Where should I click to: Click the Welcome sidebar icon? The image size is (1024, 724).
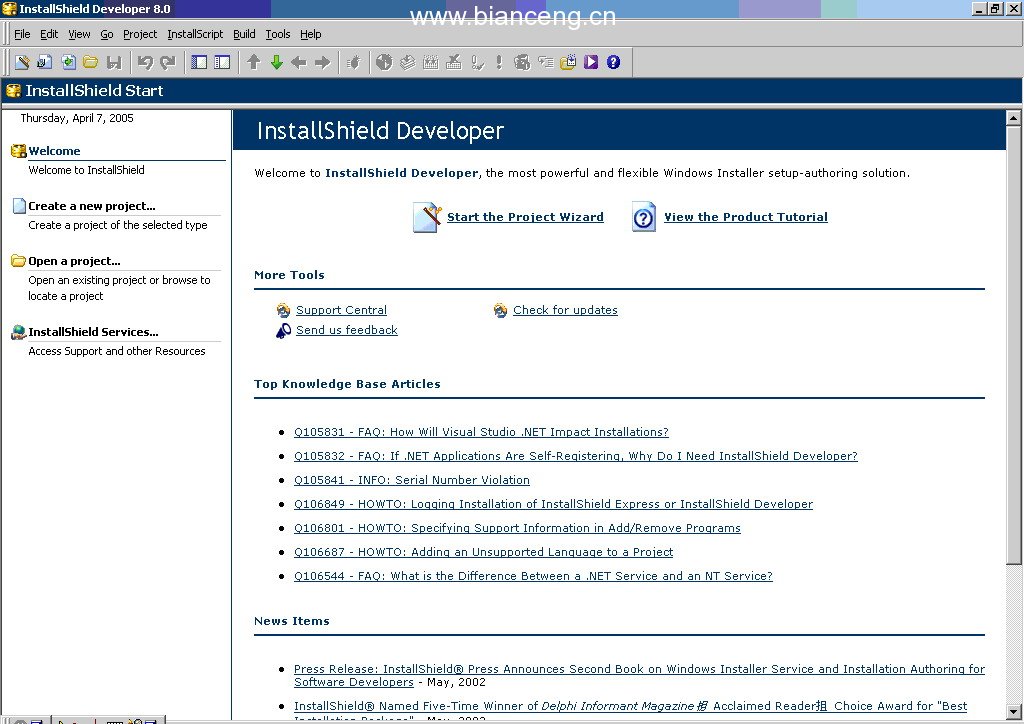click(18, 151)
